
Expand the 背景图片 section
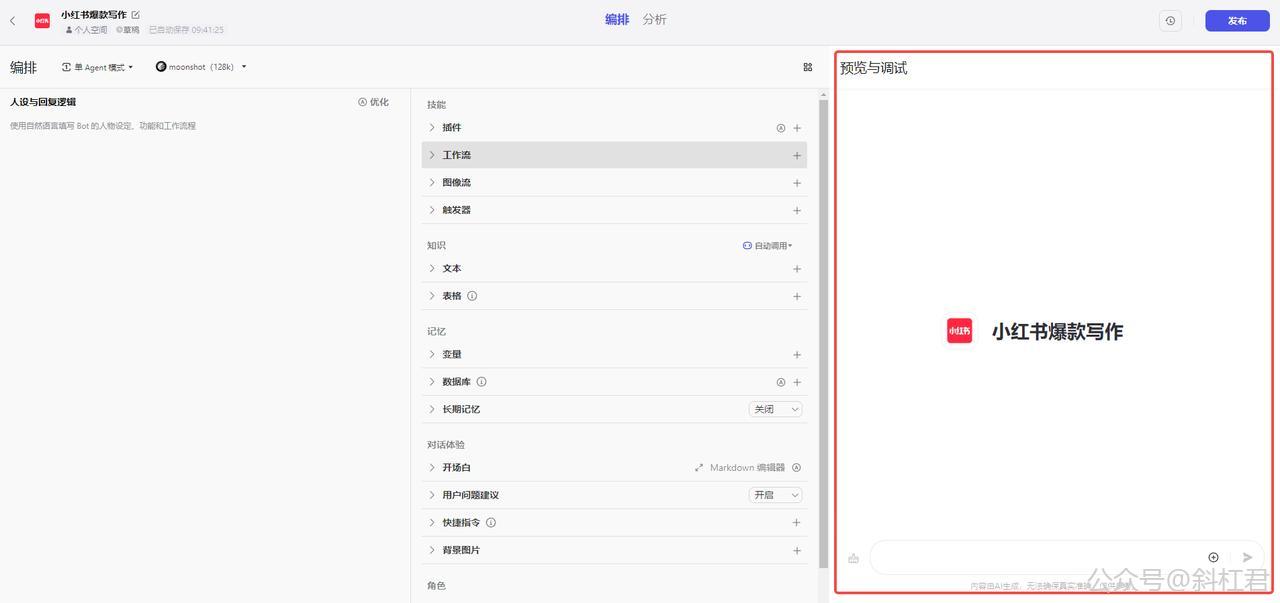(432, 550)
